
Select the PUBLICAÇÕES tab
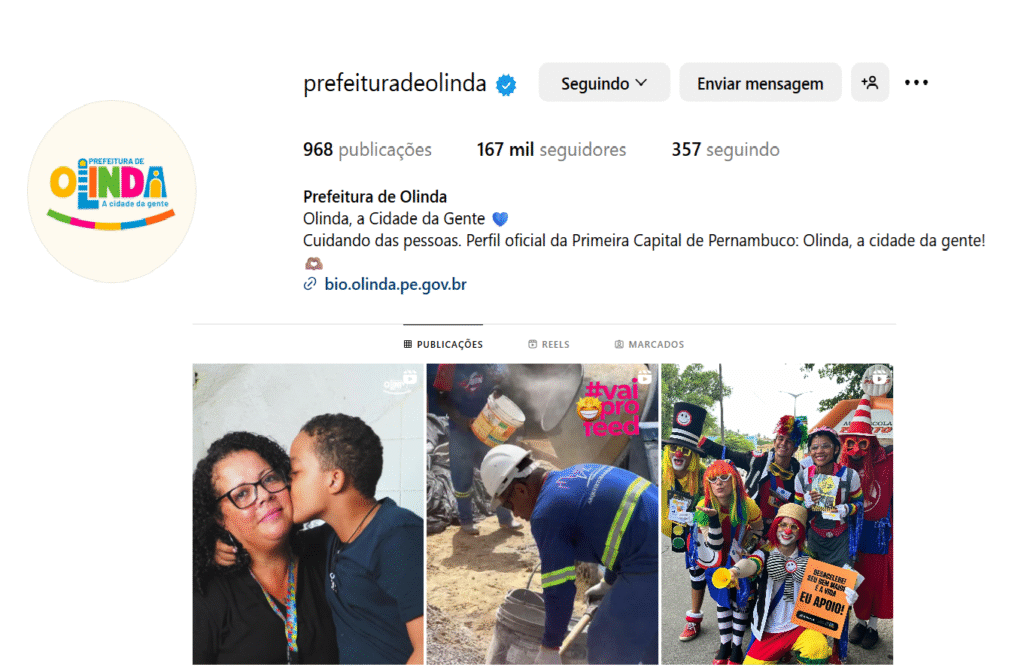[443, 344]
